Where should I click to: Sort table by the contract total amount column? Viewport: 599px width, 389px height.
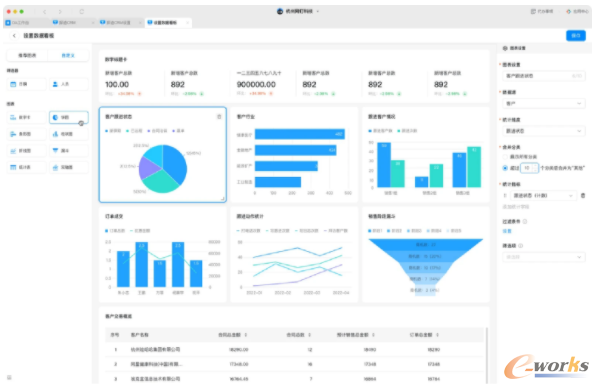point(246,335)
